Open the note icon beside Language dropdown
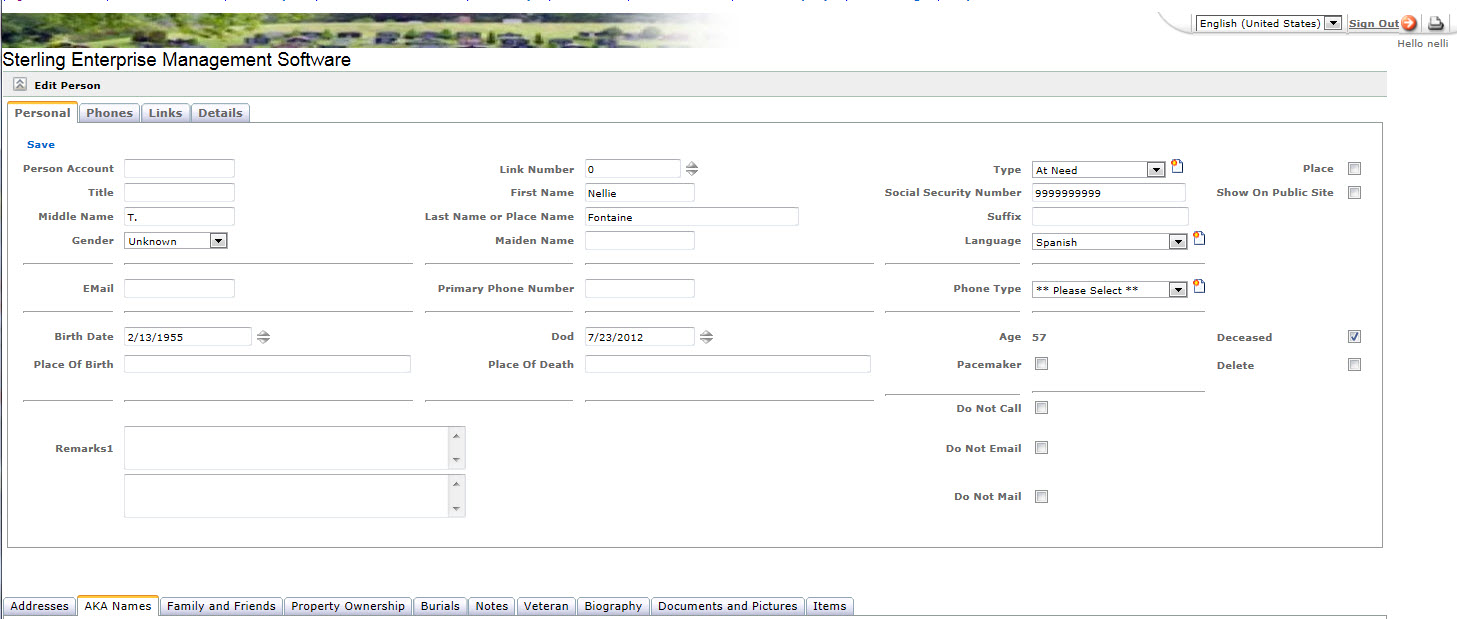This screenshot has width=1457, height=619. [x=1199, y=239]
